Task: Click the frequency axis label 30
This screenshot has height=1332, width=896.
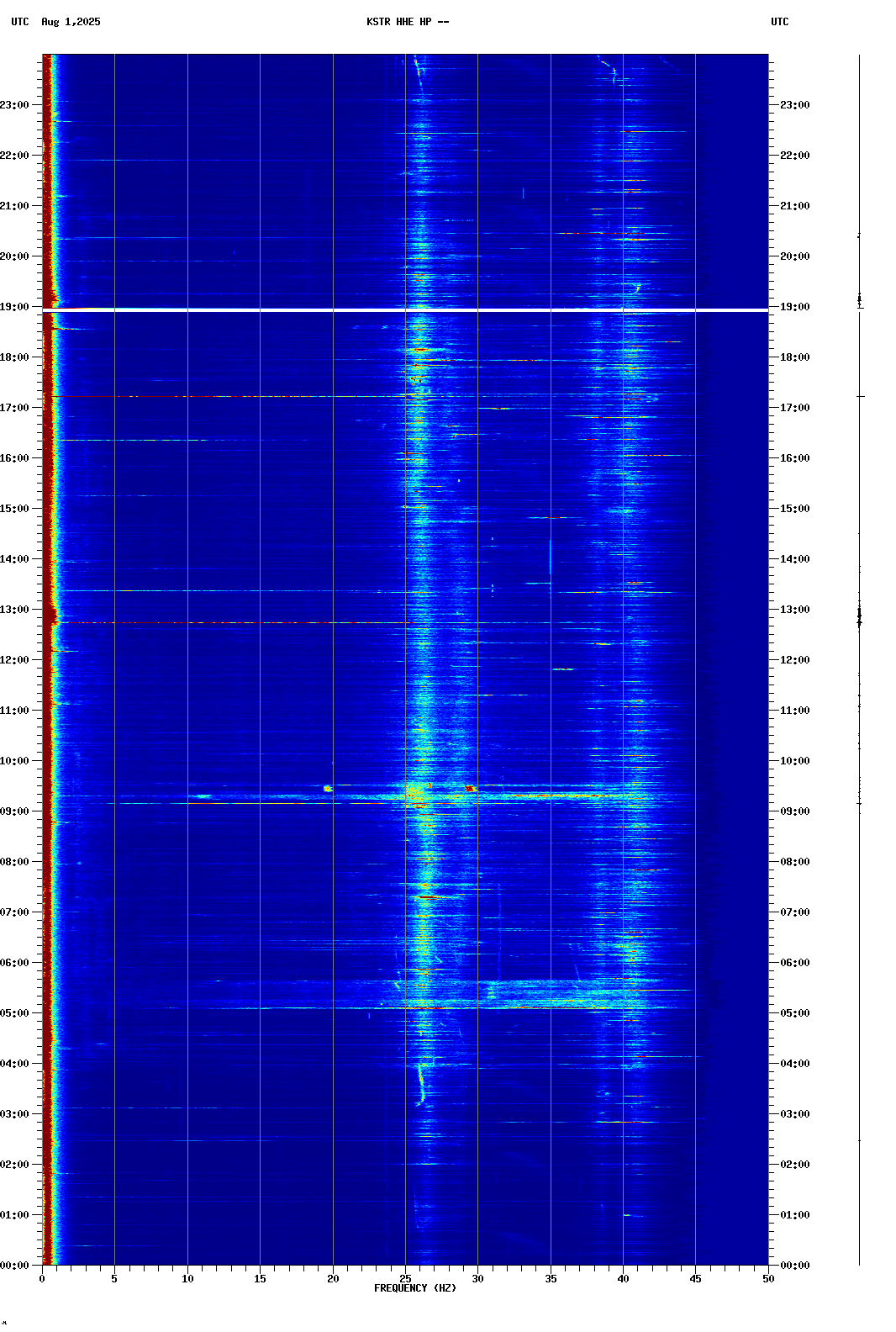Action: click(x=477, y=1279)
